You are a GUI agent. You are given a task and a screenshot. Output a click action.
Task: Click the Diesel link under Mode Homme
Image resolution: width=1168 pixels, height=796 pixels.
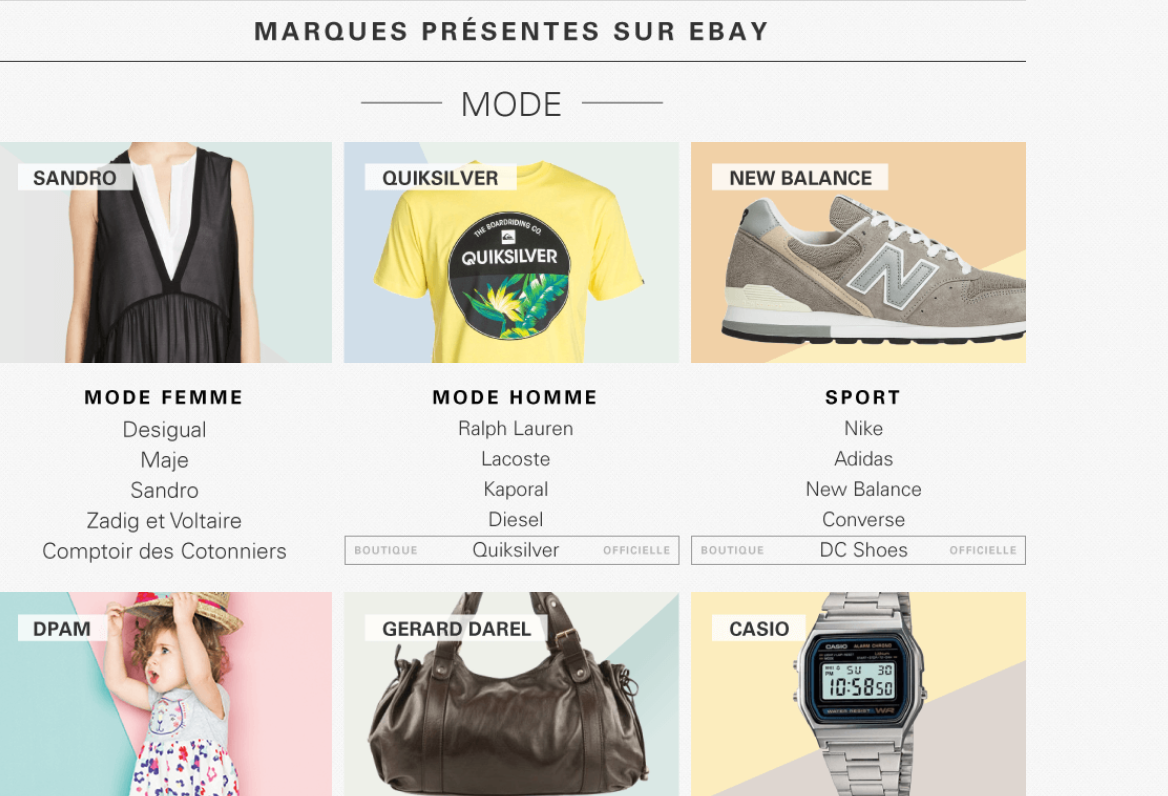[515, 519]
